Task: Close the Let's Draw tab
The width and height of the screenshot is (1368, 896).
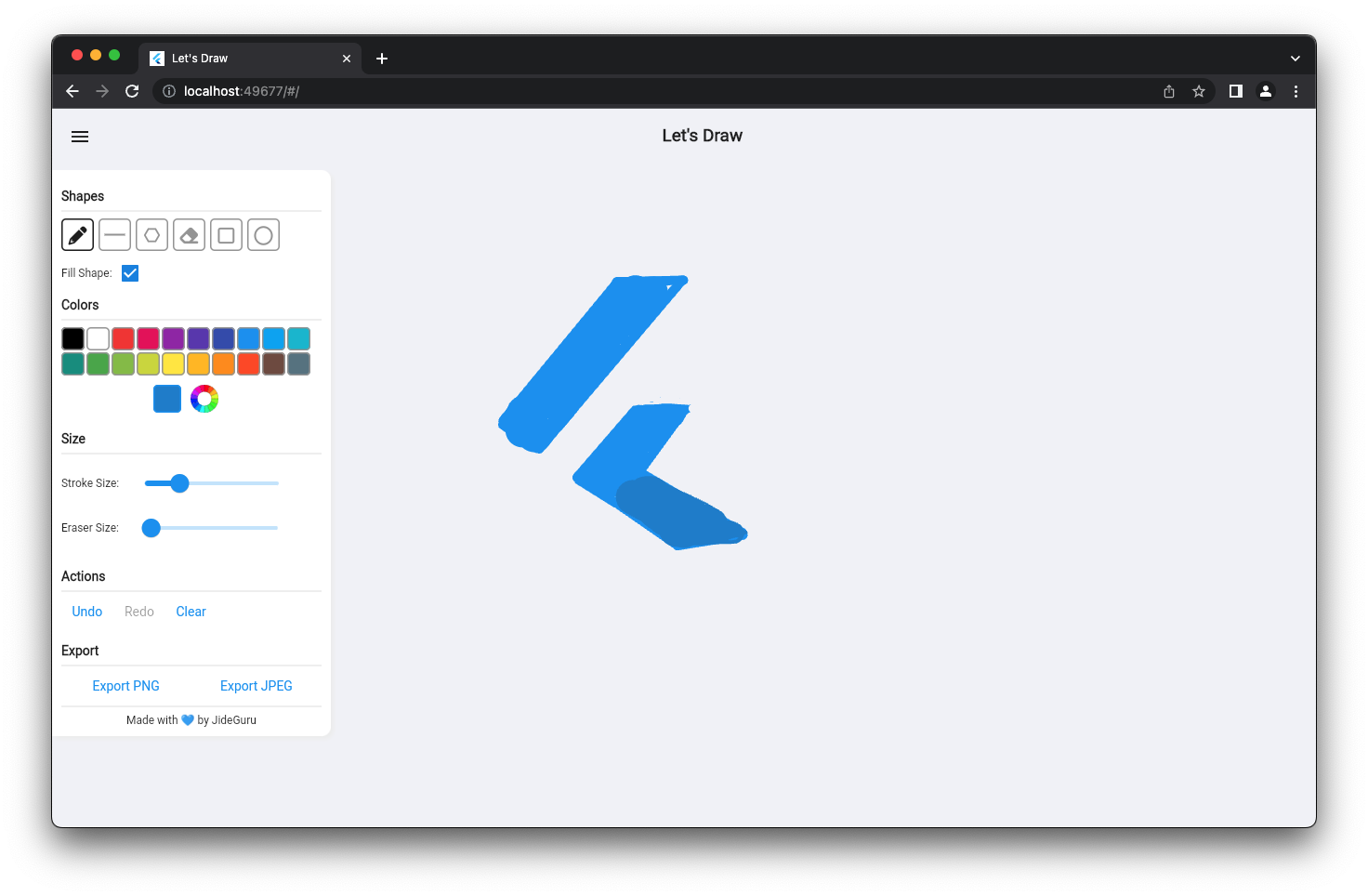Action: tap(347, 59)
